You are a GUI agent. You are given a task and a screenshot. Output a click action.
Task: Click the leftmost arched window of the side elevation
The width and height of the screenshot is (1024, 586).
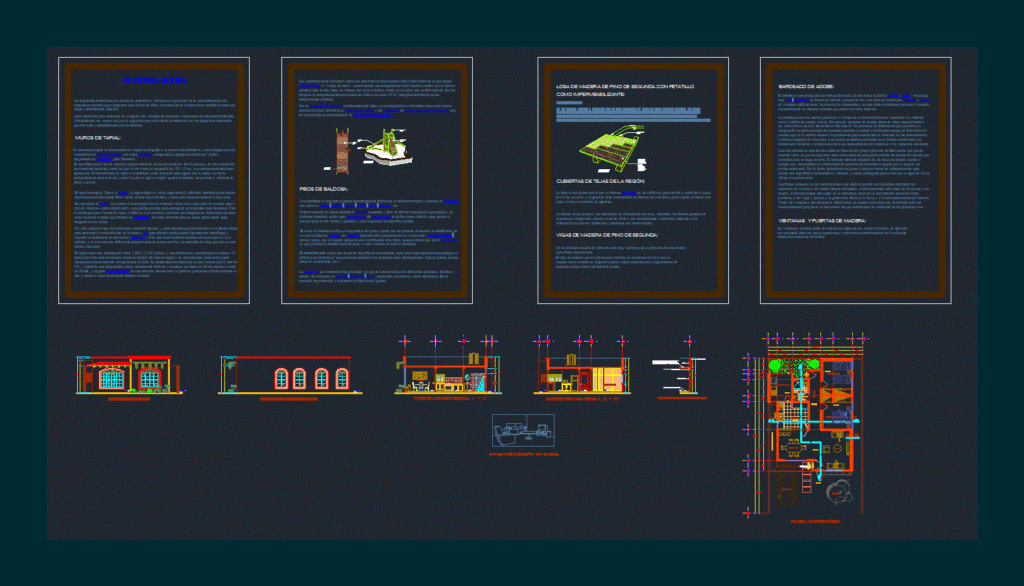click(281, 378)
